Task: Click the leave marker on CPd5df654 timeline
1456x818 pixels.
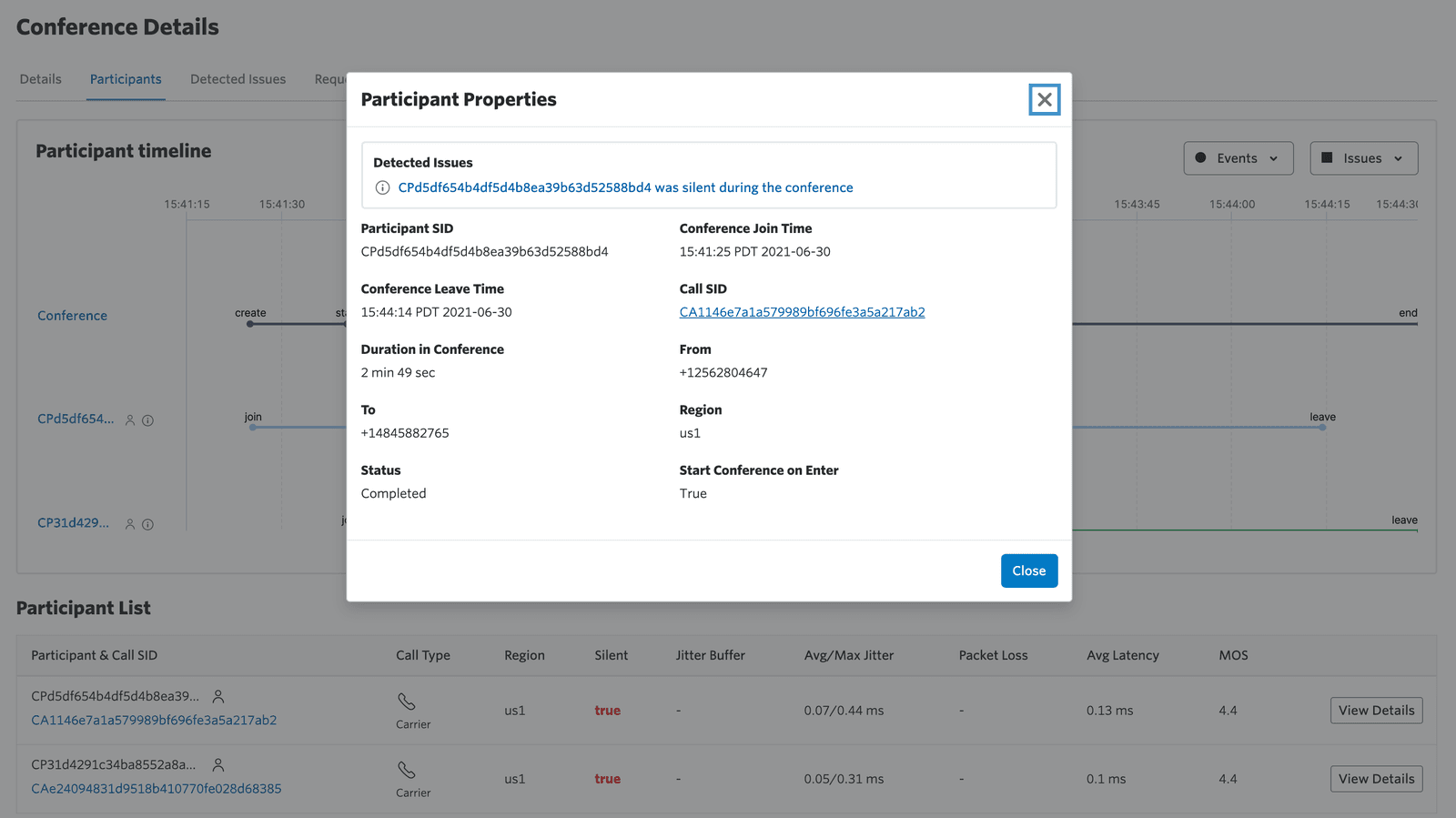Action: click(1321, 427)
